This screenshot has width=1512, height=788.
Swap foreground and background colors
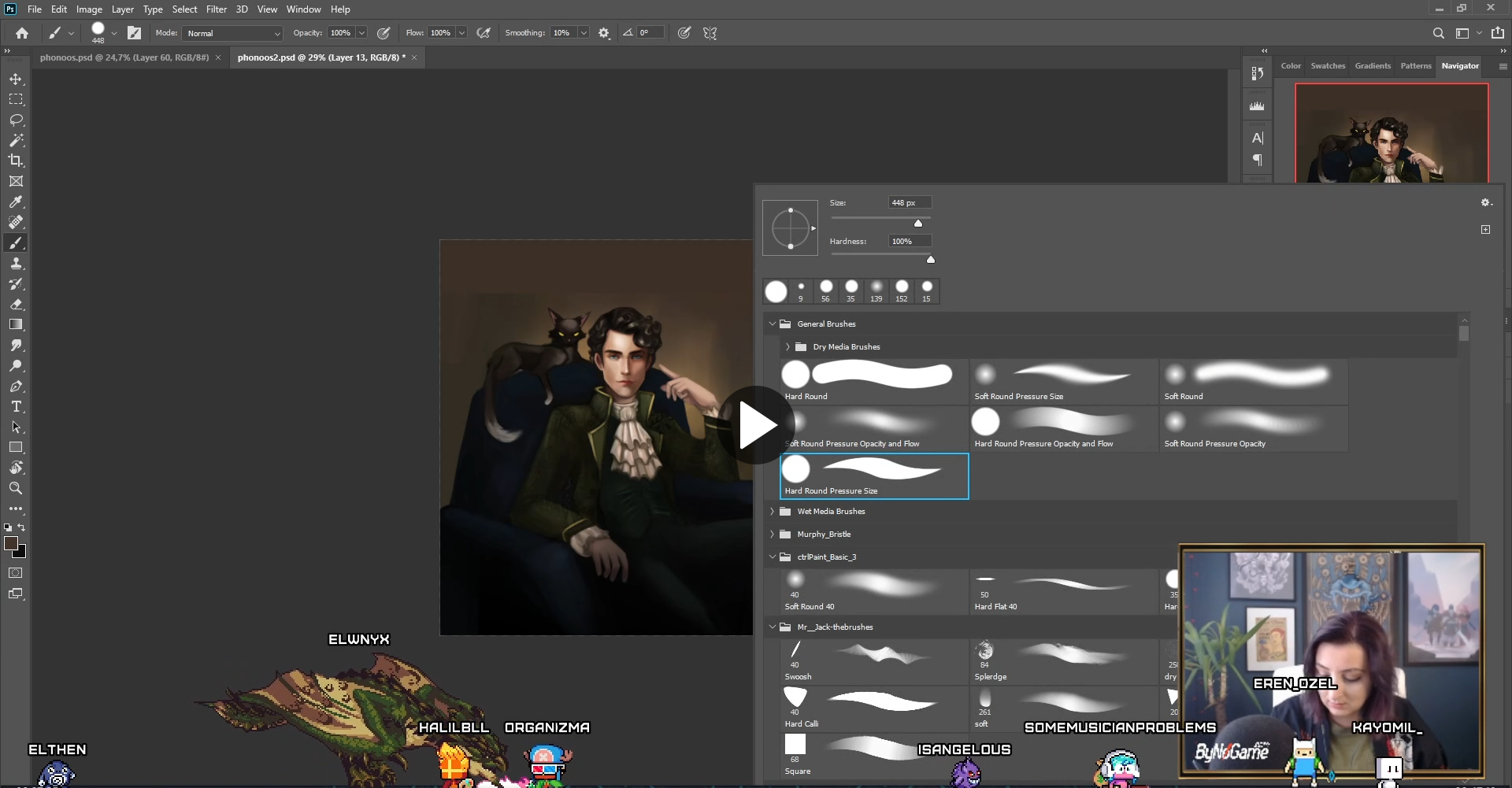click(x=22, y=527)
